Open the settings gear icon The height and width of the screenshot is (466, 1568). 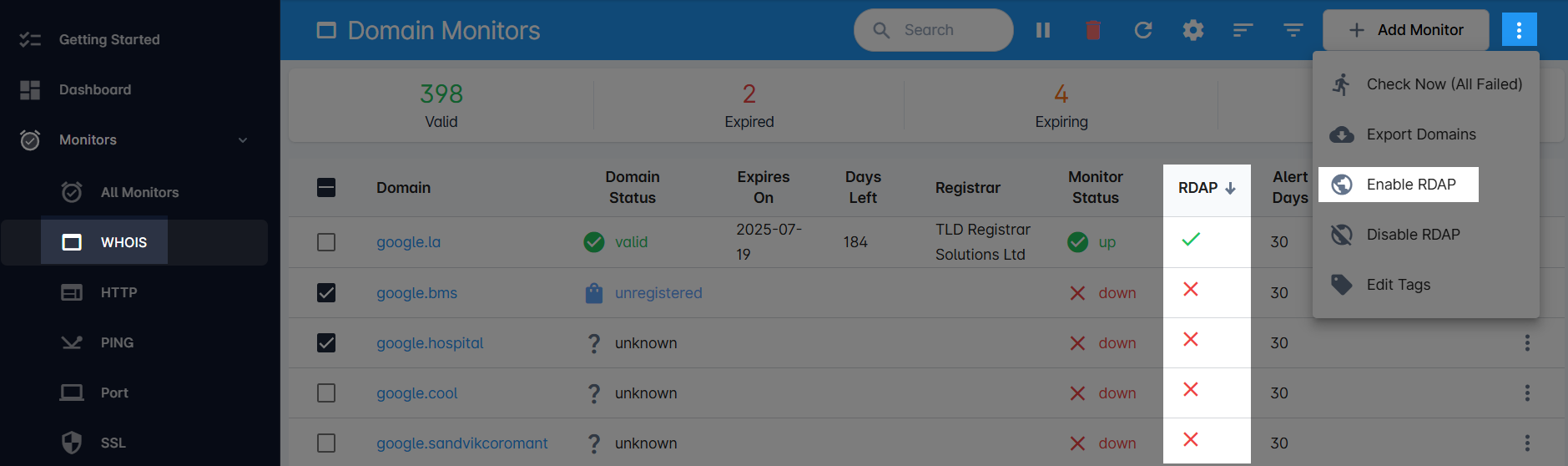1193,30
